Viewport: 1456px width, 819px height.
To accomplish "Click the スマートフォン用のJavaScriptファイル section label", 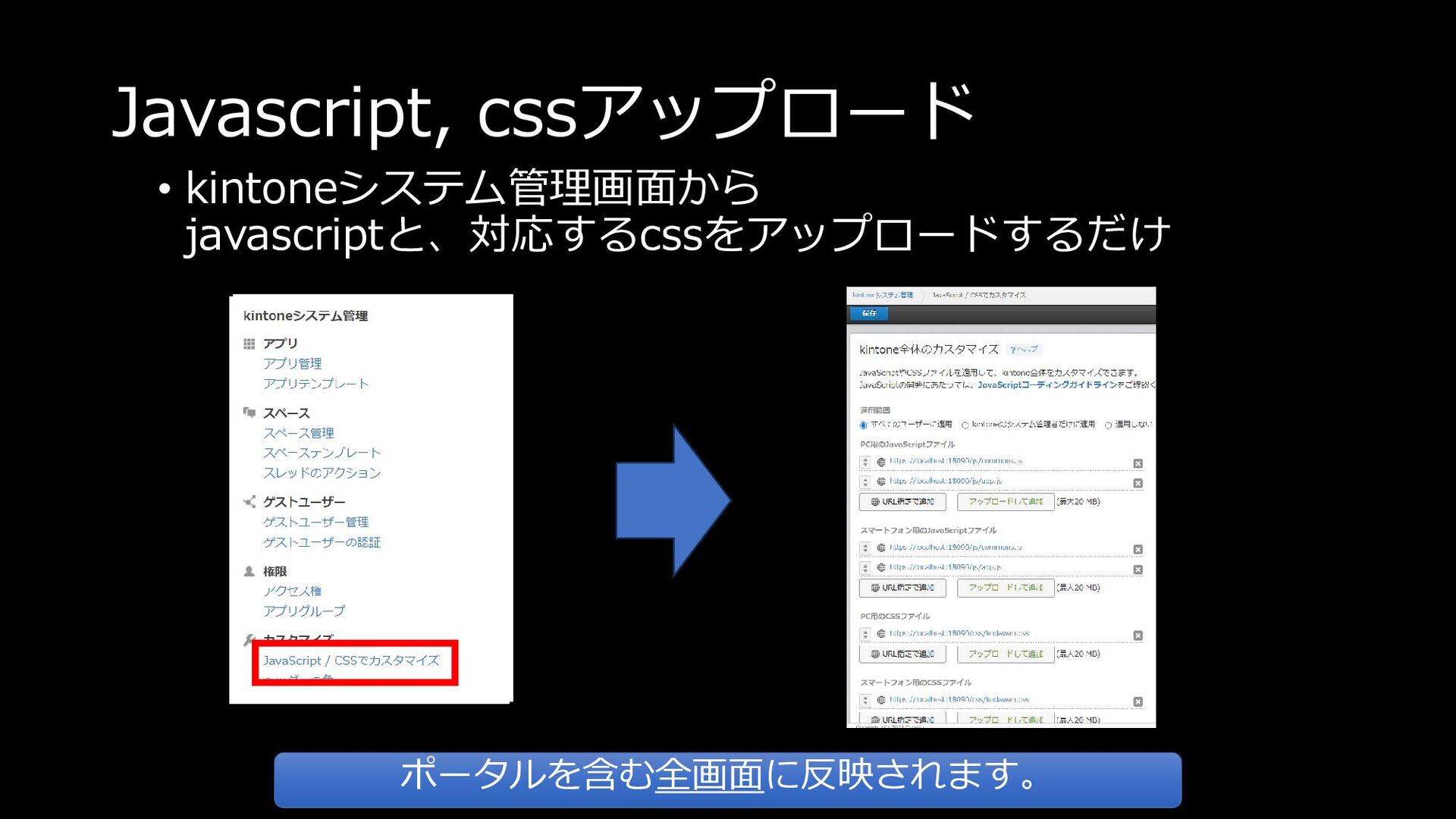I will tap(928, 530).
